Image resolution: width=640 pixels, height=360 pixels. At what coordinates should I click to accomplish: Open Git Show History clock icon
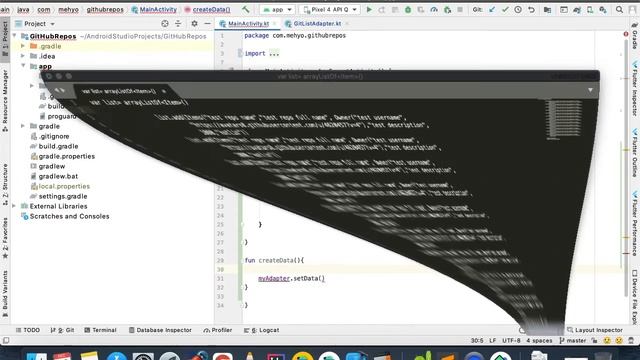coord(518,9)
